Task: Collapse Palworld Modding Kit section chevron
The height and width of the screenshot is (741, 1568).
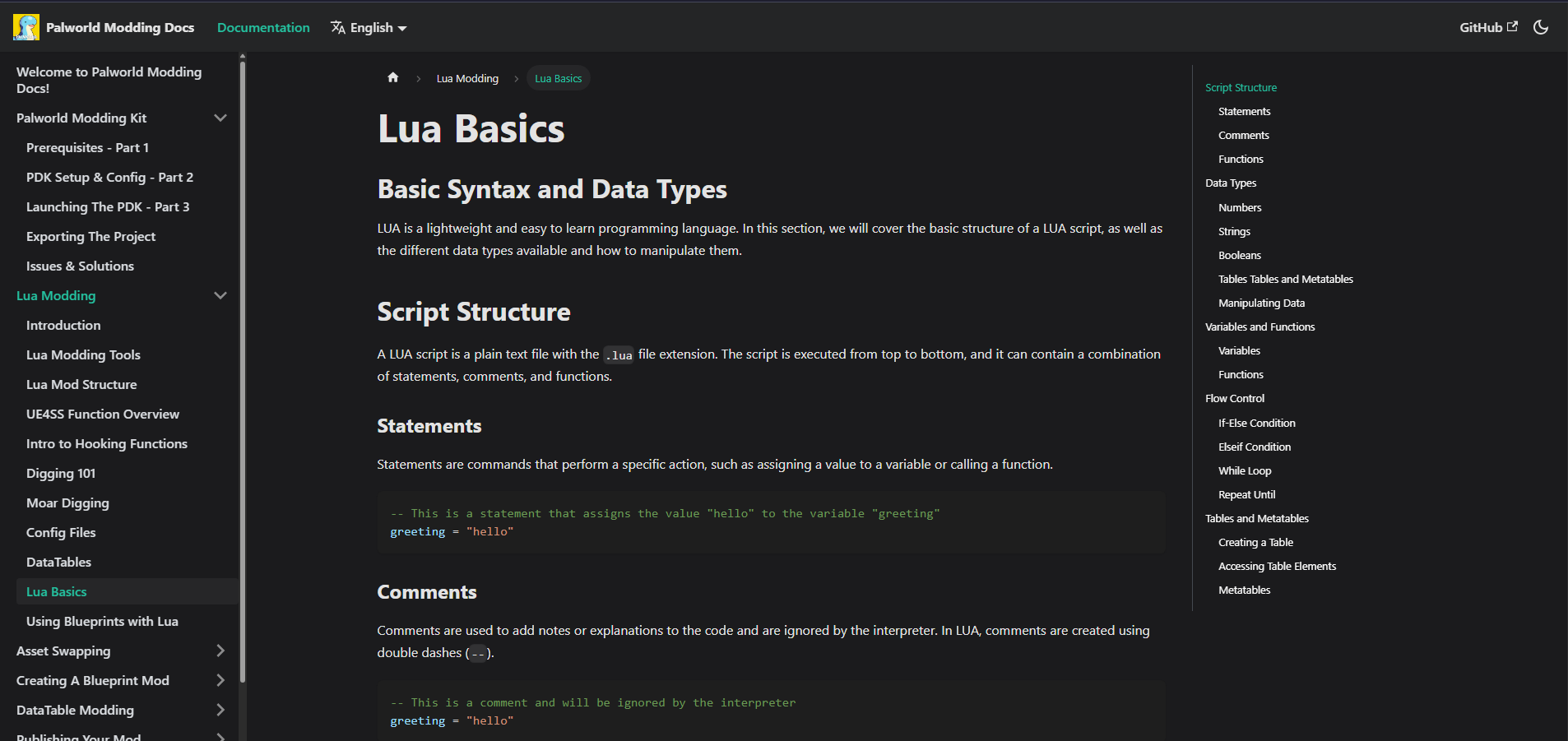Action: pos(220,118)
